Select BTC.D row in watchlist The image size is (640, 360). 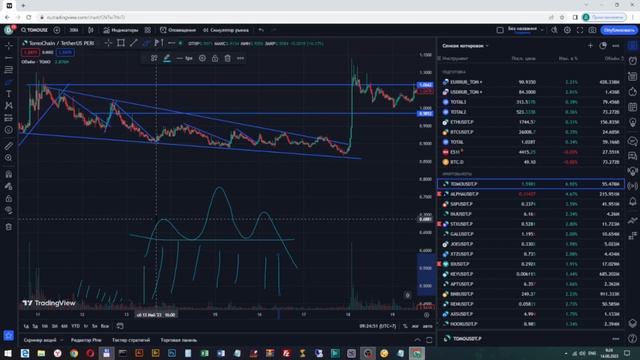click(531, 162)
